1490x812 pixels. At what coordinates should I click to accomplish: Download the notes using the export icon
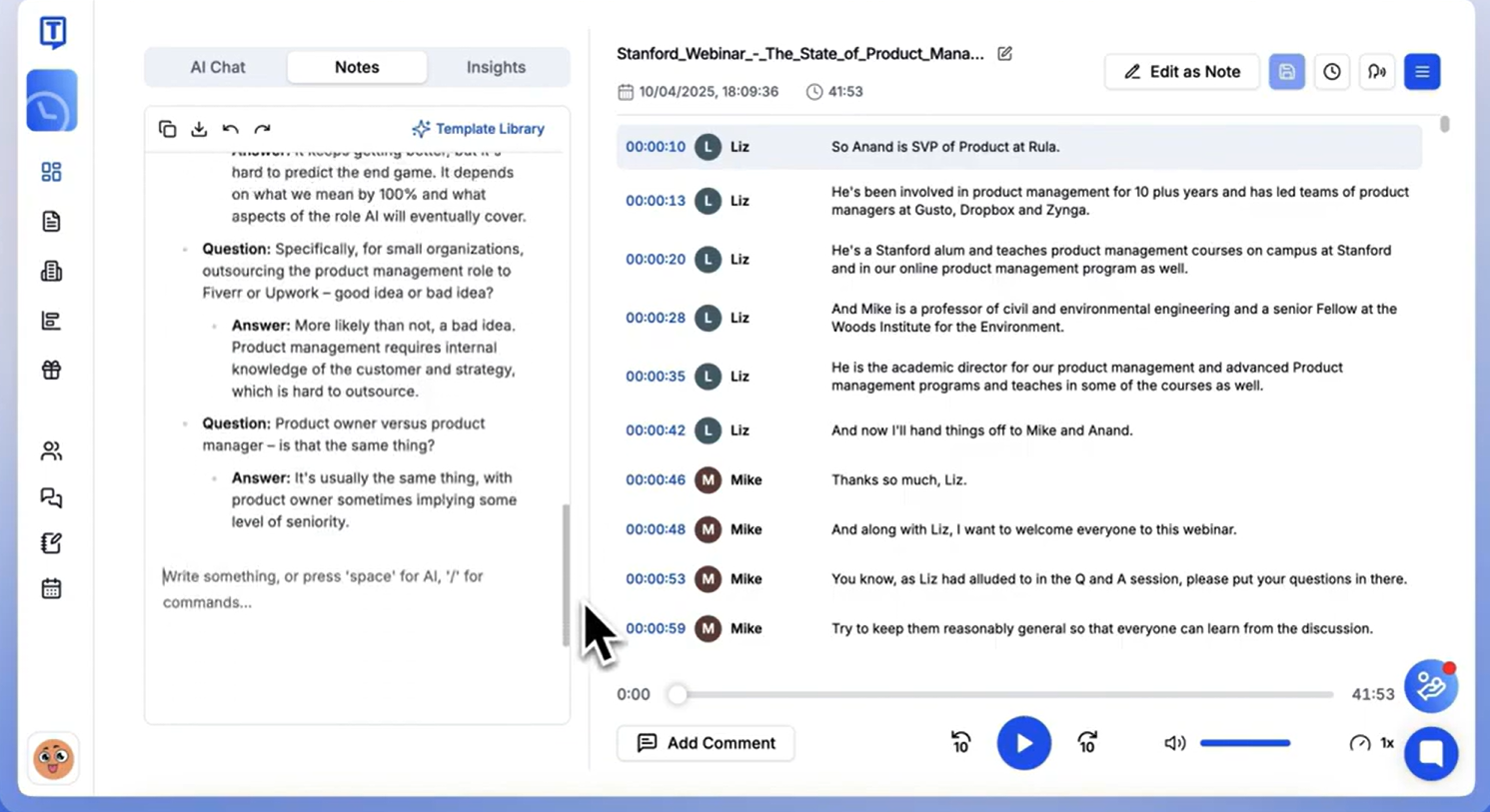(x=199, y=129)
